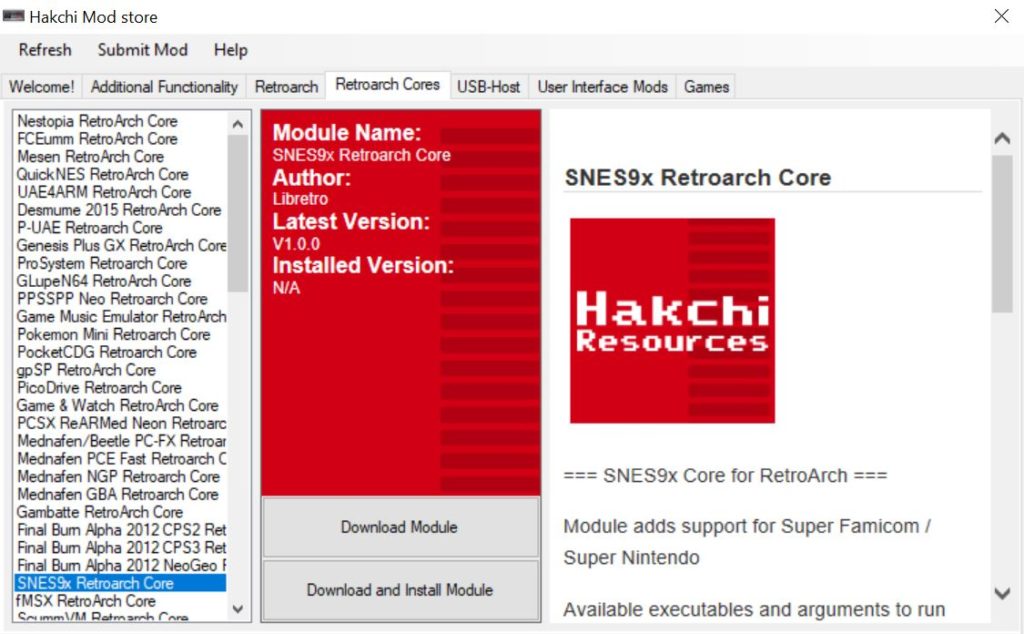Click description pane scroll-down arrow
Viewport: 1024px width, 634px height.
(1002, 593)
